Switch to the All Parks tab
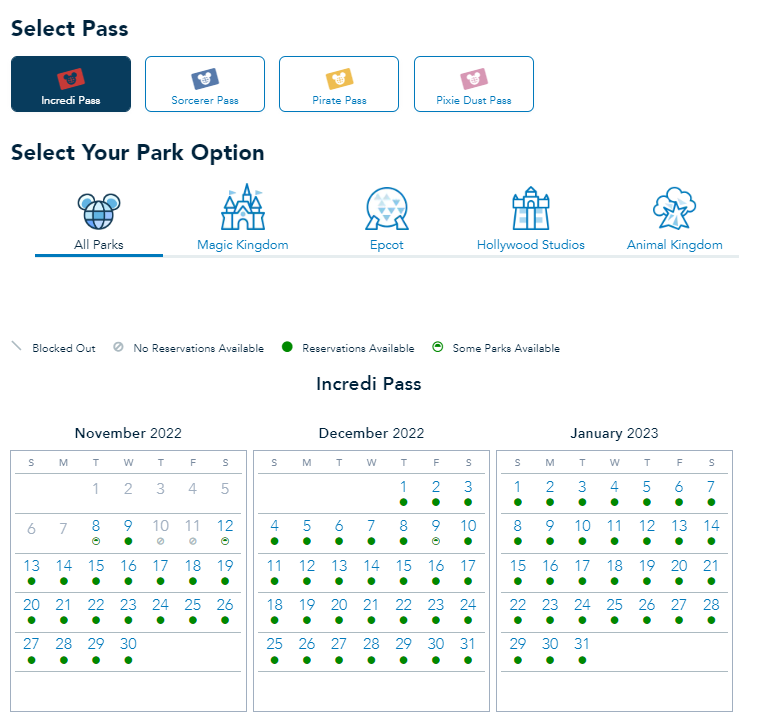This screenshot has height=725, width=765. [99, 245]
